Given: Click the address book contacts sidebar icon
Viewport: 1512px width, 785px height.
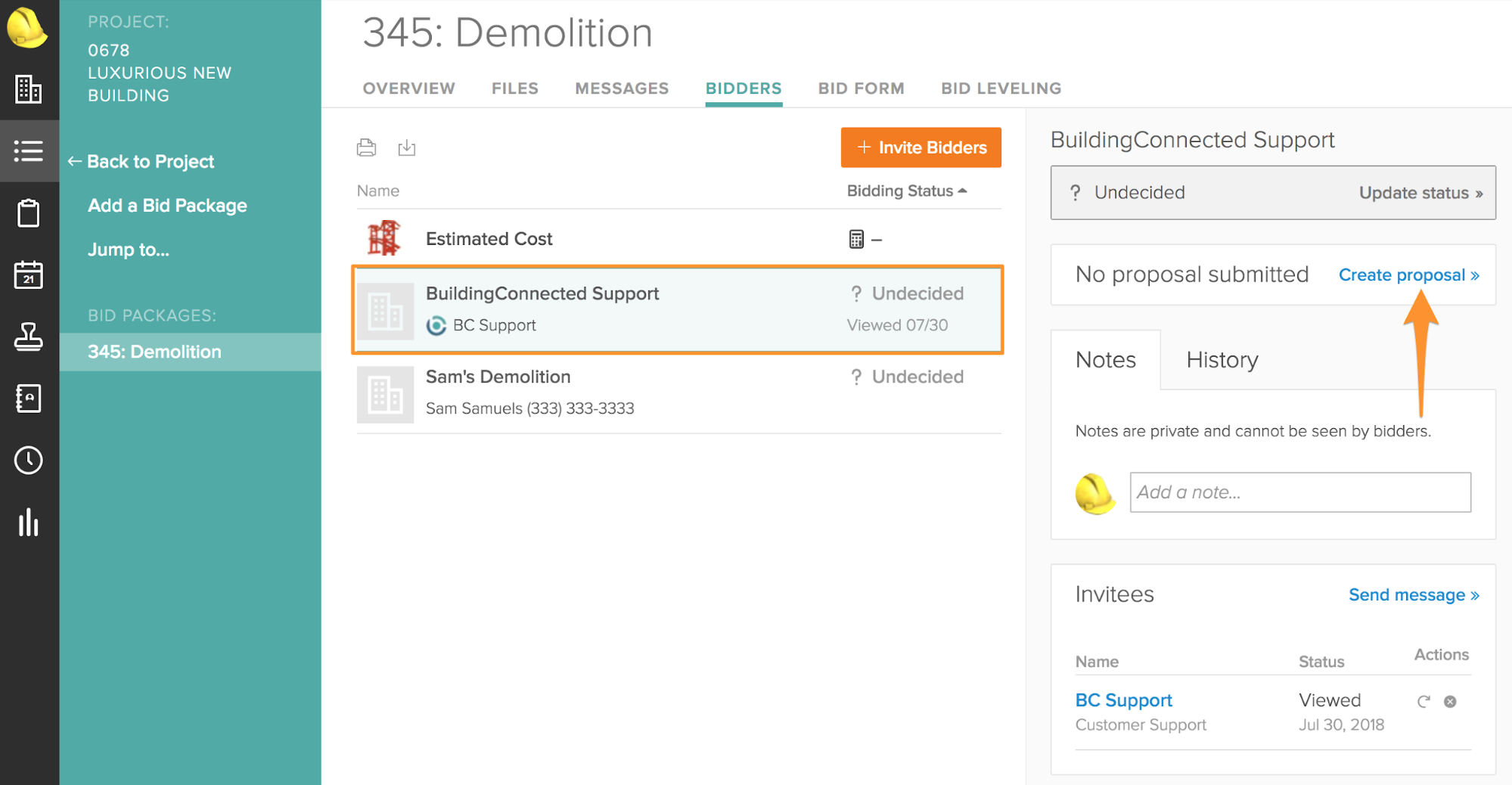Looking at the screenshot, I should coord(29,399).
